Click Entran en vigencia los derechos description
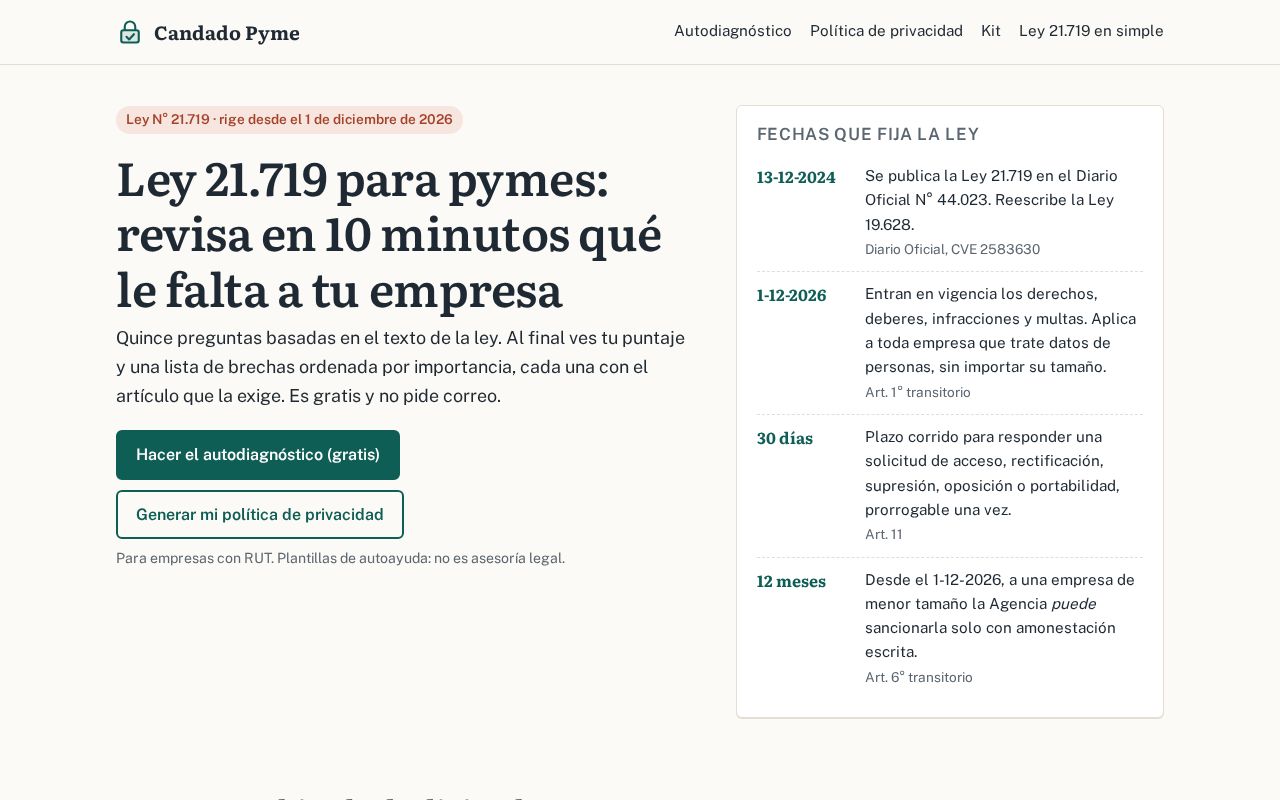The height and width of the screenshot is (800, 1280). (1000, 331)
